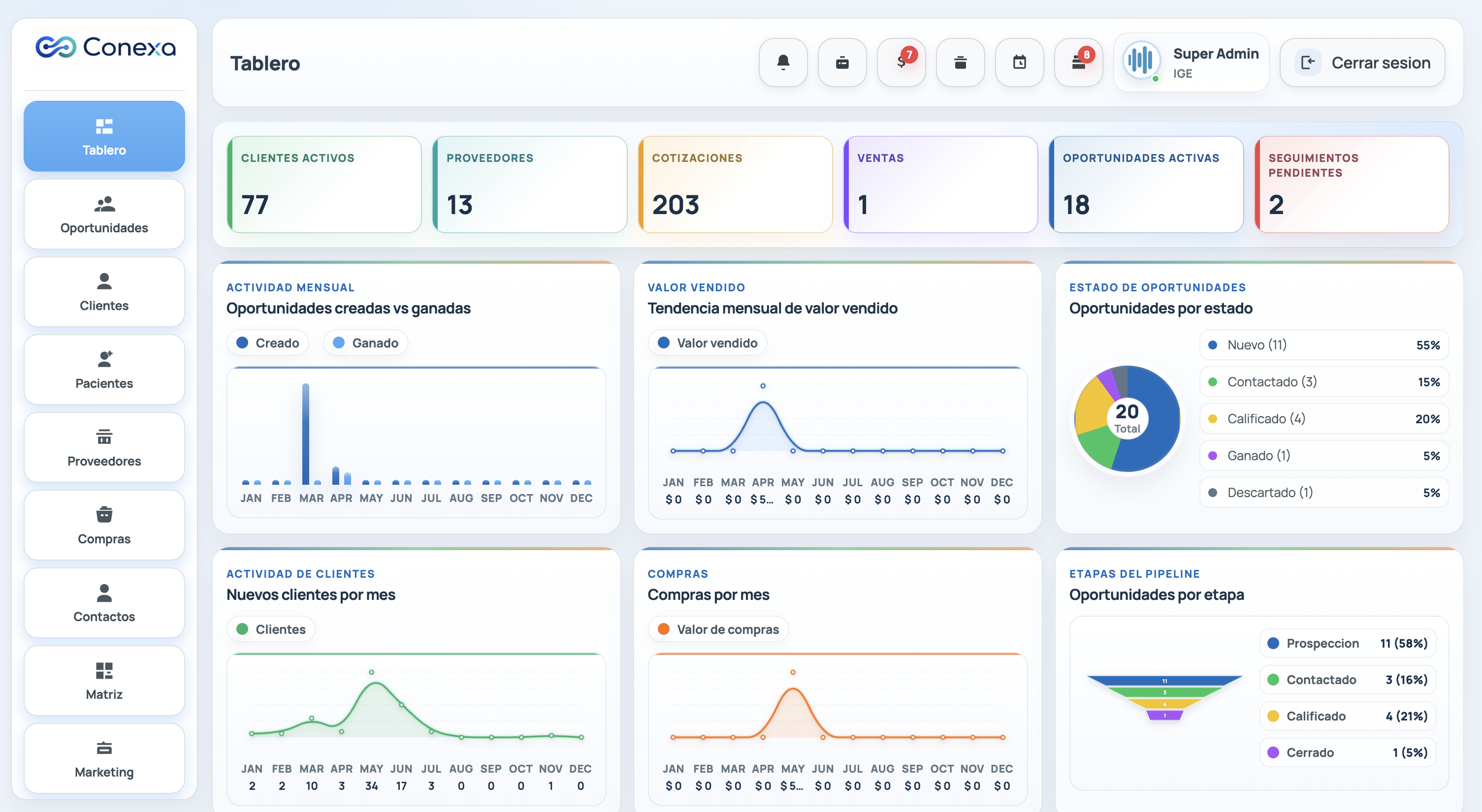Open the header icon with badge 8
Screen dimensions: 1482x812
point(1079,62)
